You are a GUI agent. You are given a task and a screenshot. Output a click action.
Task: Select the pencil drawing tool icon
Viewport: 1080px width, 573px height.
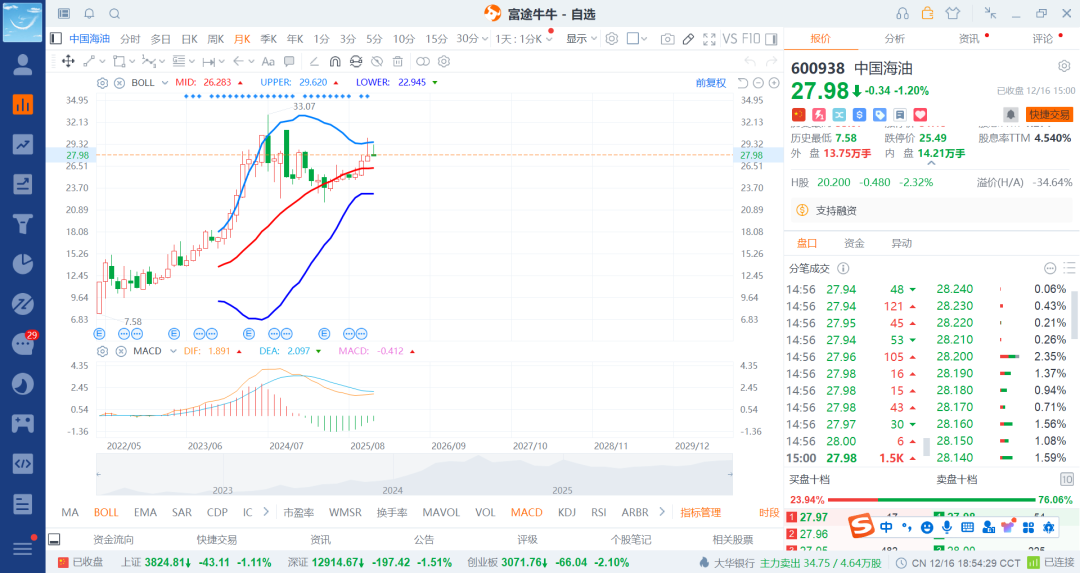tap(688, 39)
